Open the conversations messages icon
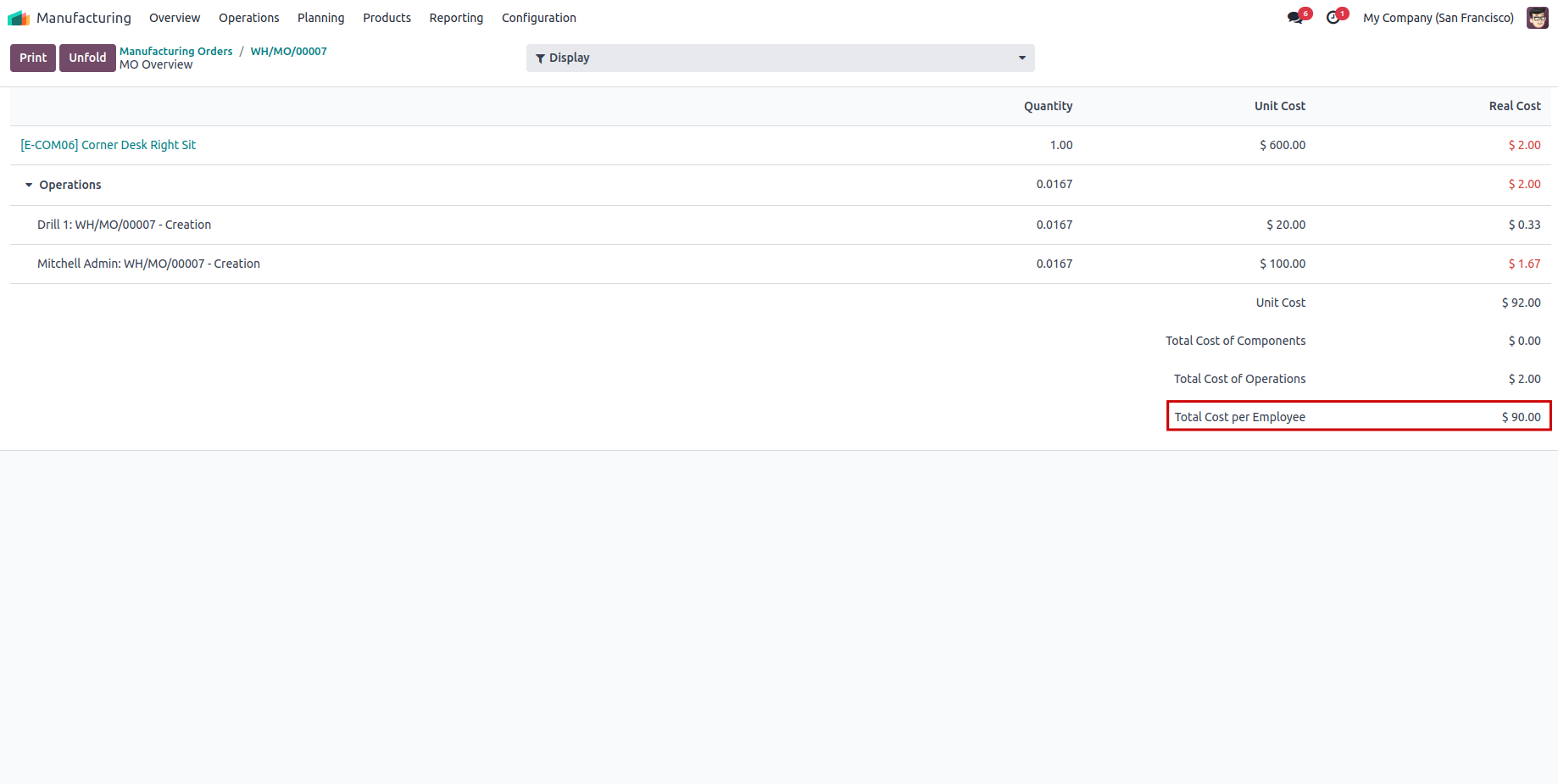This screenshot has height=784, width=1558. (x=1294, y=18)
